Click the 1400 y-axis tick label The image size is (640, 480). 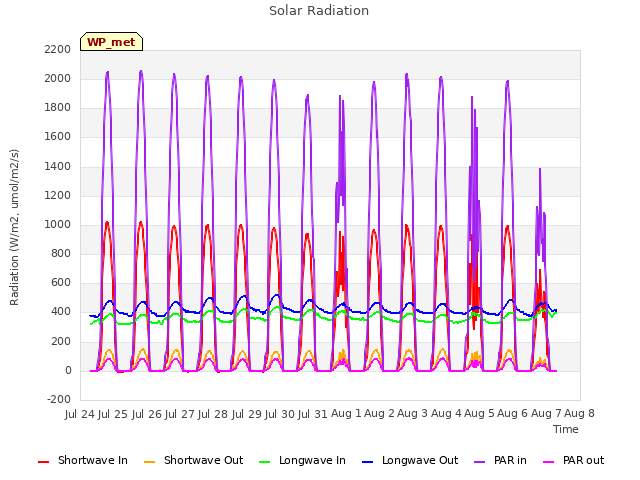click(58, 166)
